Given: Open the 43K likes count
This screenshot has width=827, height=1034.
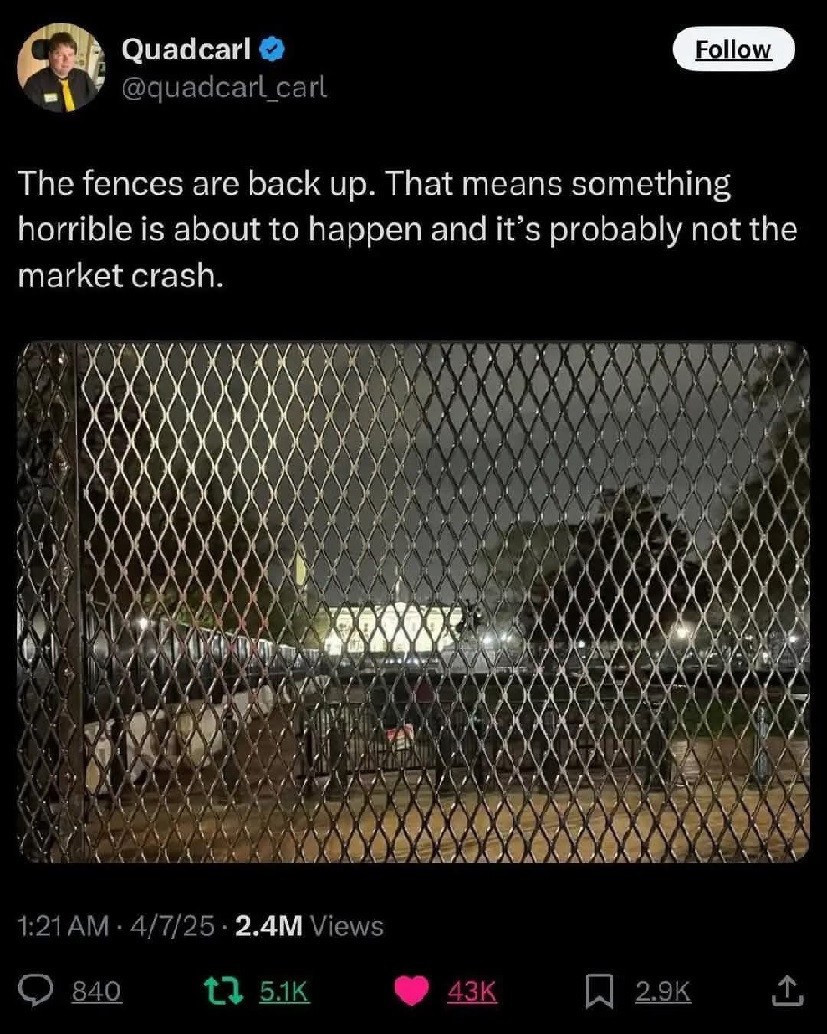Looking at the screenshot, I should point(472,991).
